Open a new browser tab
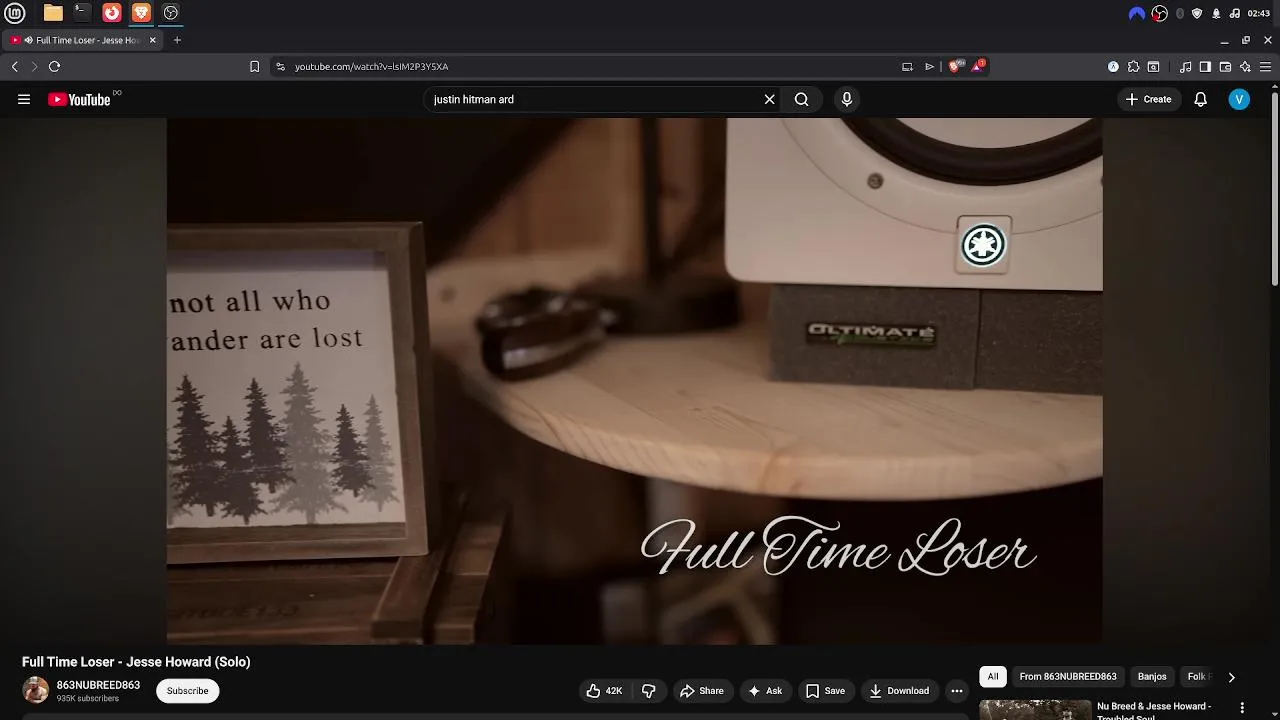 (177, 40)
